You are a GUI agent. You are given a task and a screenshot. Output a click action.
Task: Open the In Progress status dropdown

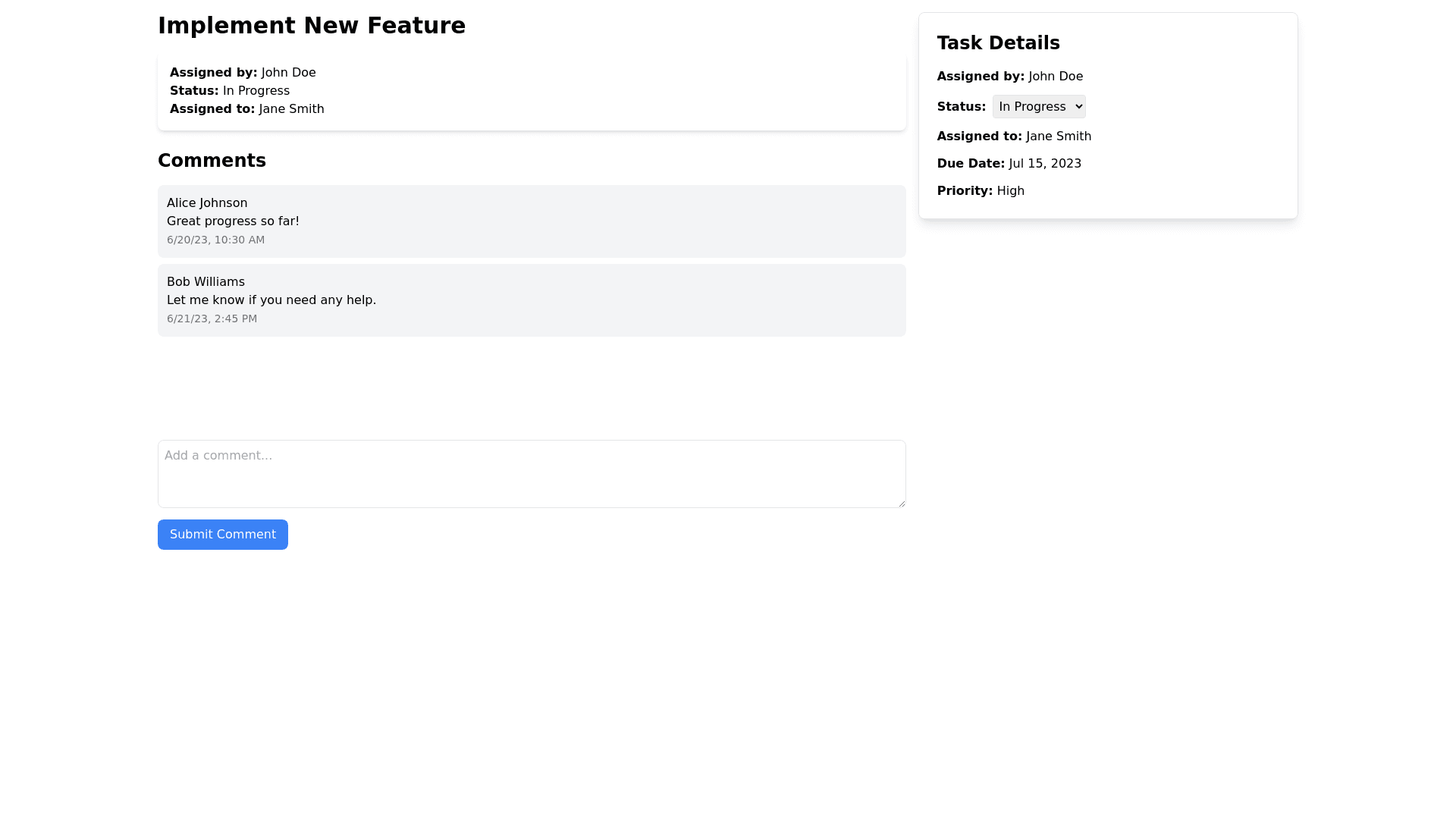(x=1038, y=107)
